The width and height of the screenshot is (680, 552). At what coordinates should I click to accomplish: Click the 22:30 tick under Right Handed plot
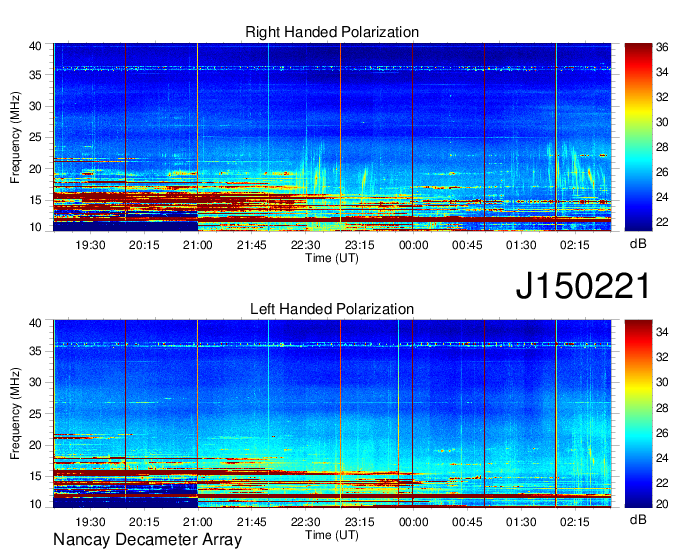coord(305,245)
